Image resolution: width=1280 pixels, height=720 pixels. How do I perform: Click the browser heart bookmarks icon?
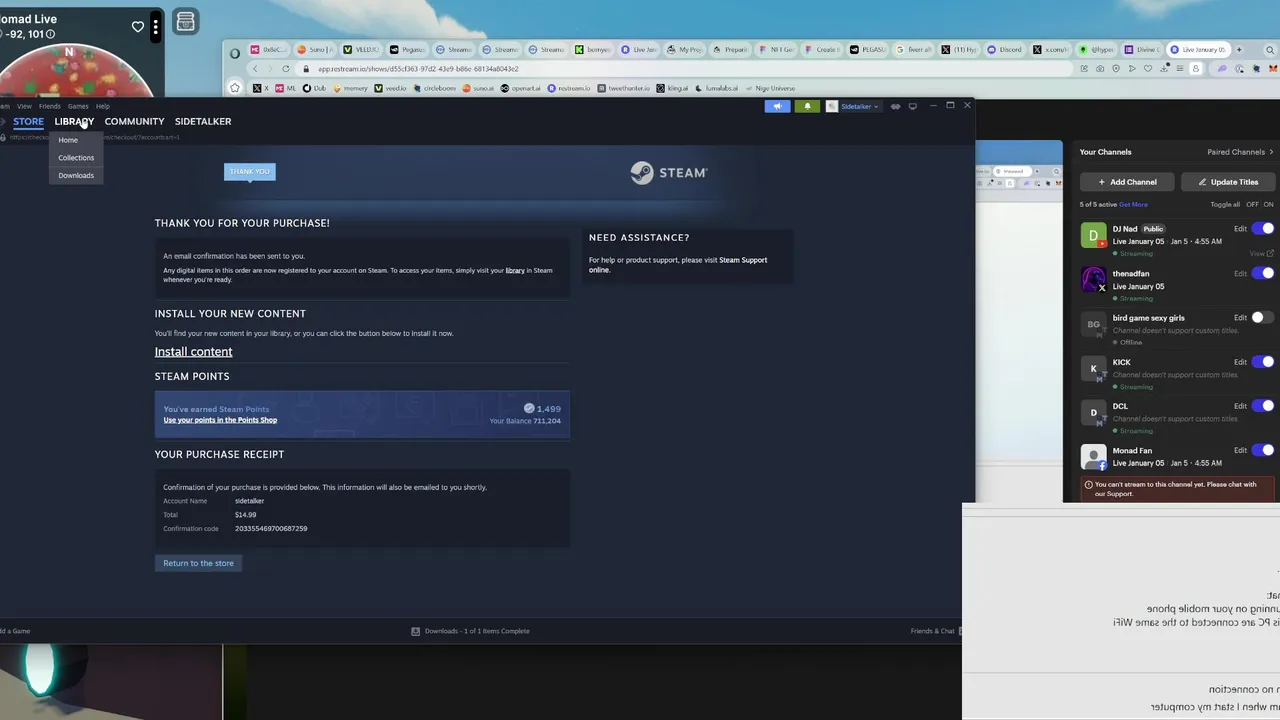pyautogui.click(x=1148, y=69)
